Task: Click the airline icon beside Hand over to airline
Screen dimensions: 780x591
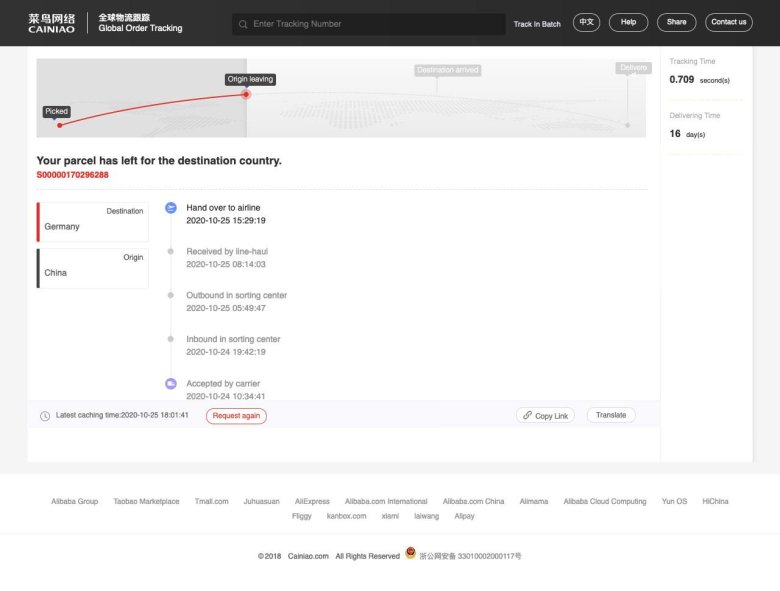Action: click(171, 208)
